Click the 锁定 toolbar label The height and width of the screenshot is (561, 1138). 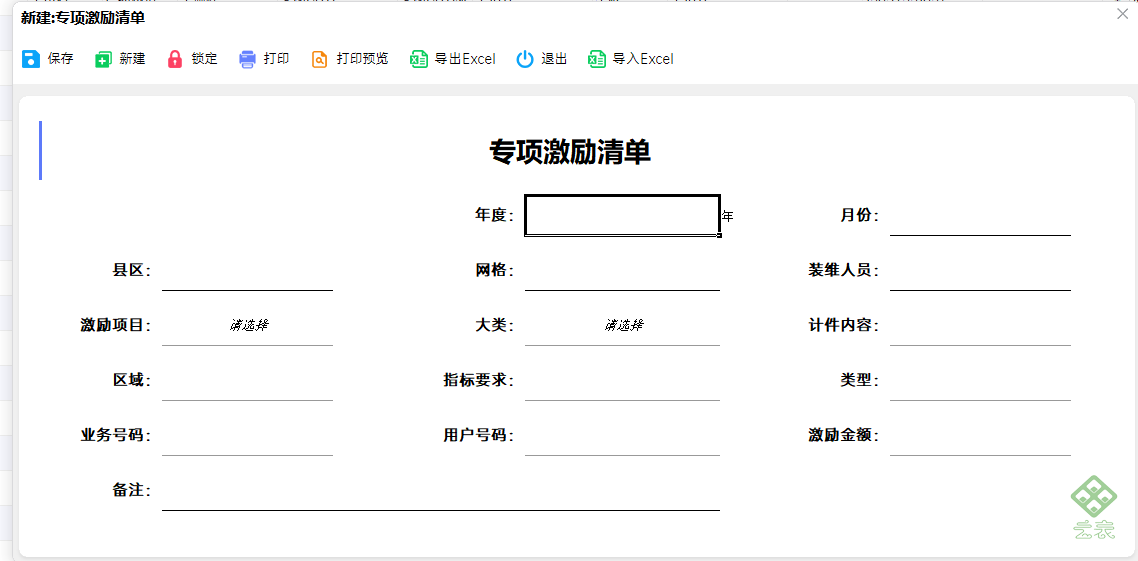(205, 59)
